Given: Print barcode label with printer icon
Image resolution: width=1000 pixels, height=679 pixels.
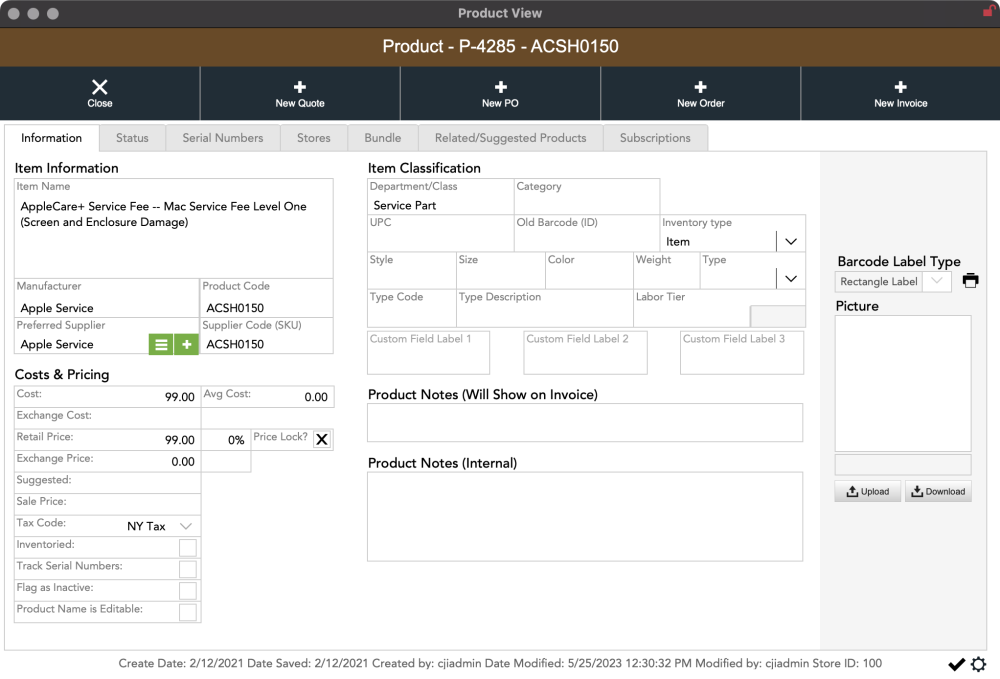Looking at the screenshot, I should [970, 281].
